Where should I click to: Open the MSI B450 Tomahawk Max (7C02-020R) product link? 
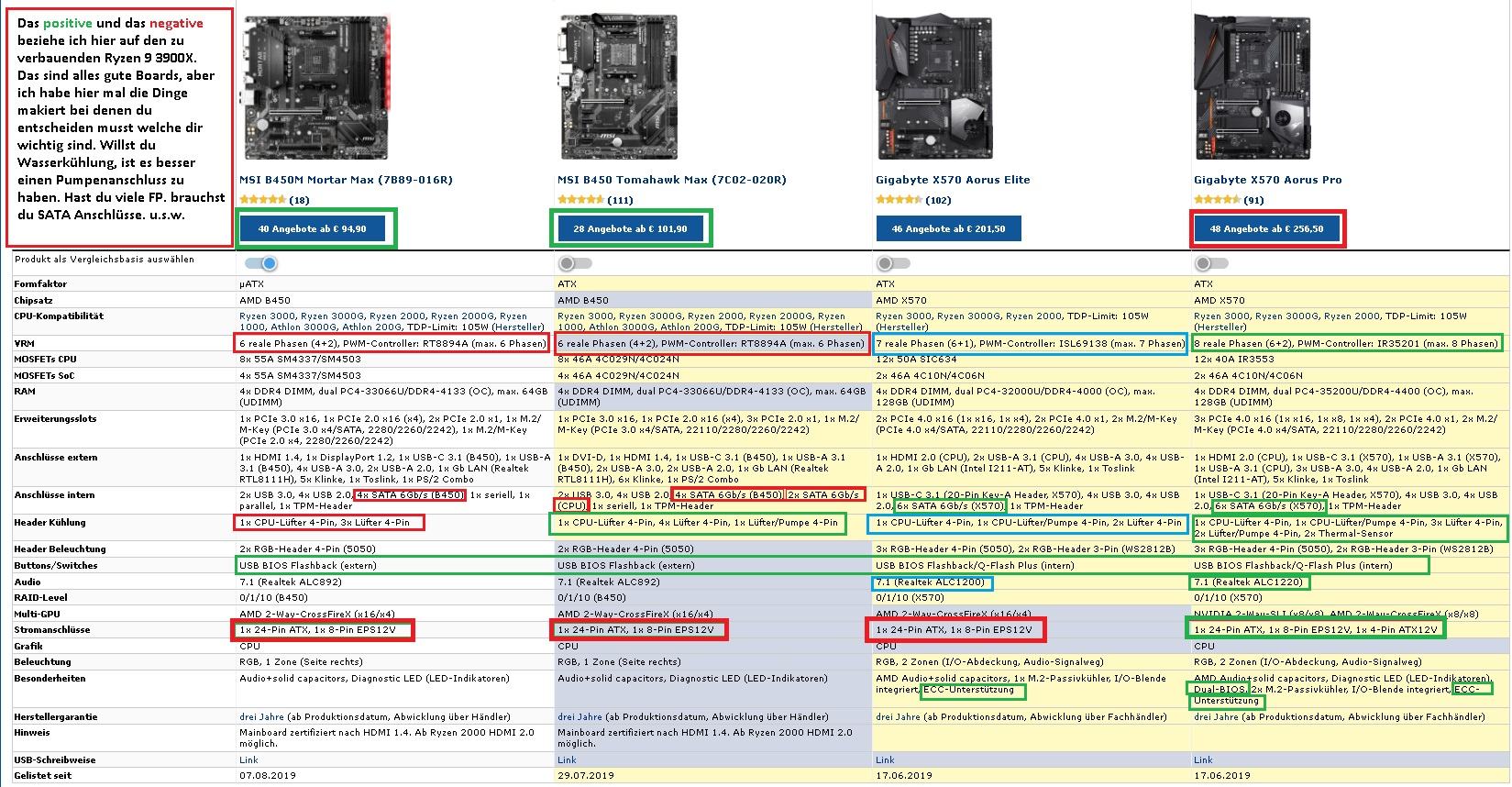click(x=671, y=180)
